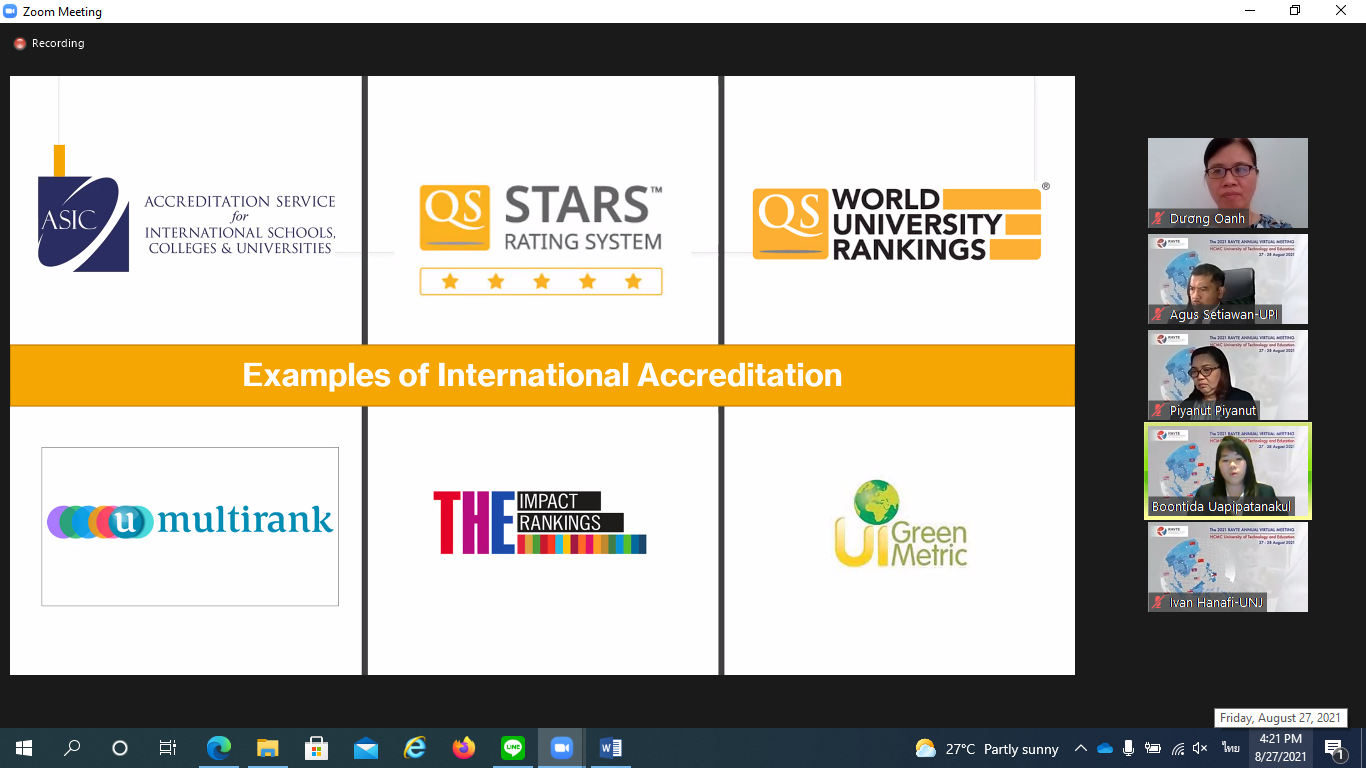Open File Explorer from the taskbar
The width and height of the screenshot is (1366, 768).
(267, 748)
